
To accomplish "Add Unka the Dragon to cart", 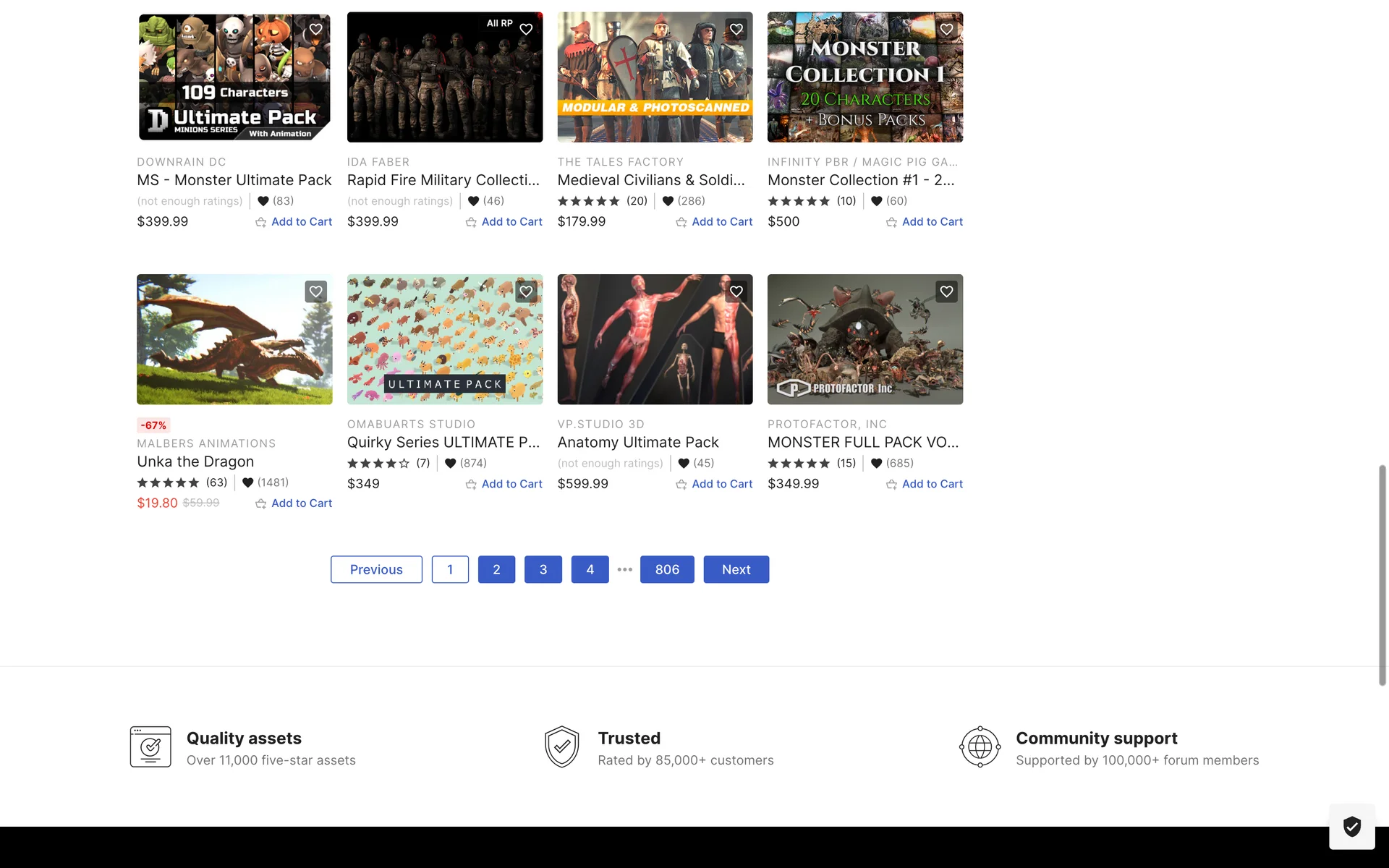I will point(301,503).
